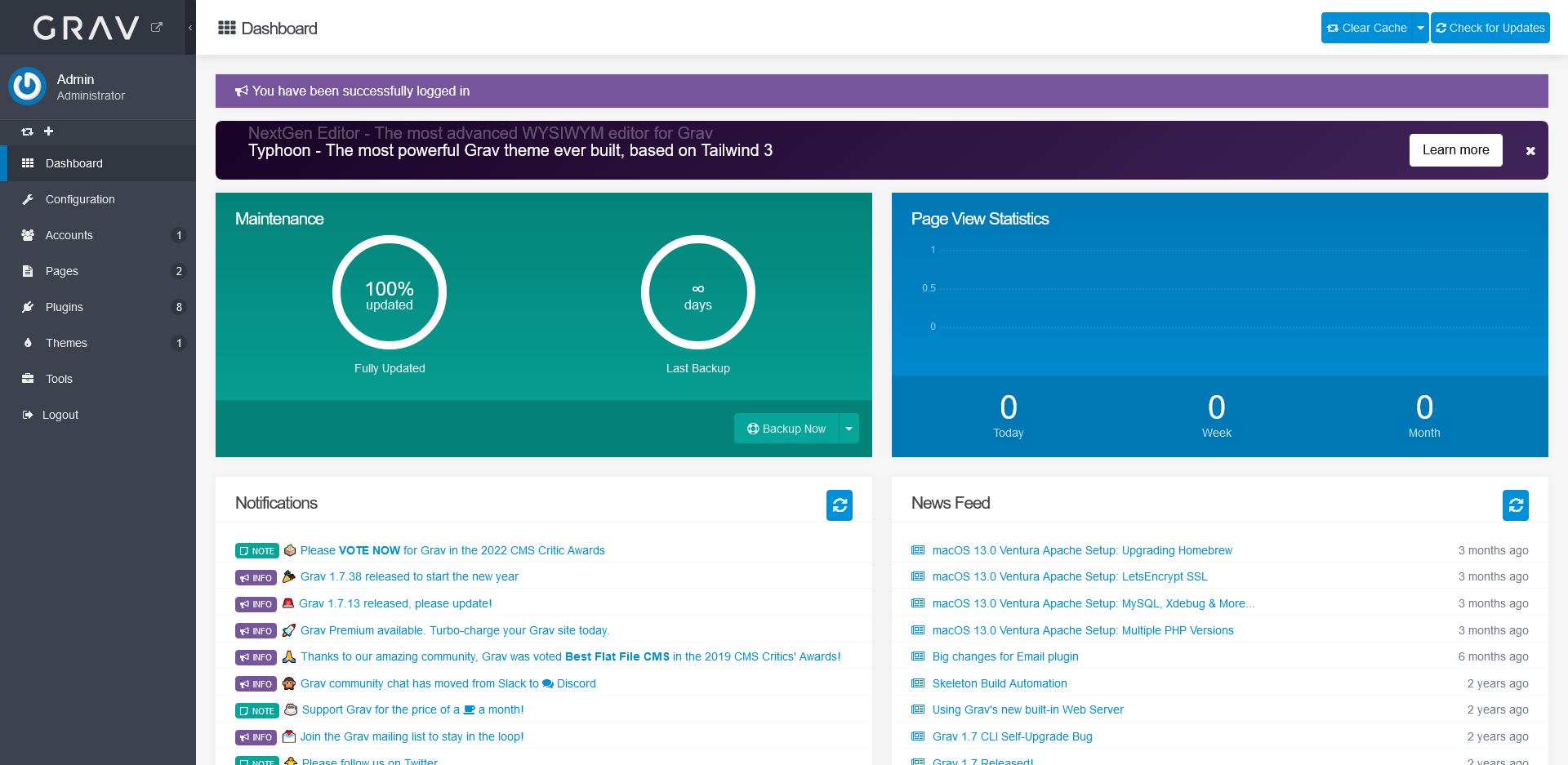1568x765 pixels.
Task: Click the INFO tag beside Grav 1.7.13 notification
Action: pos(256,604)
